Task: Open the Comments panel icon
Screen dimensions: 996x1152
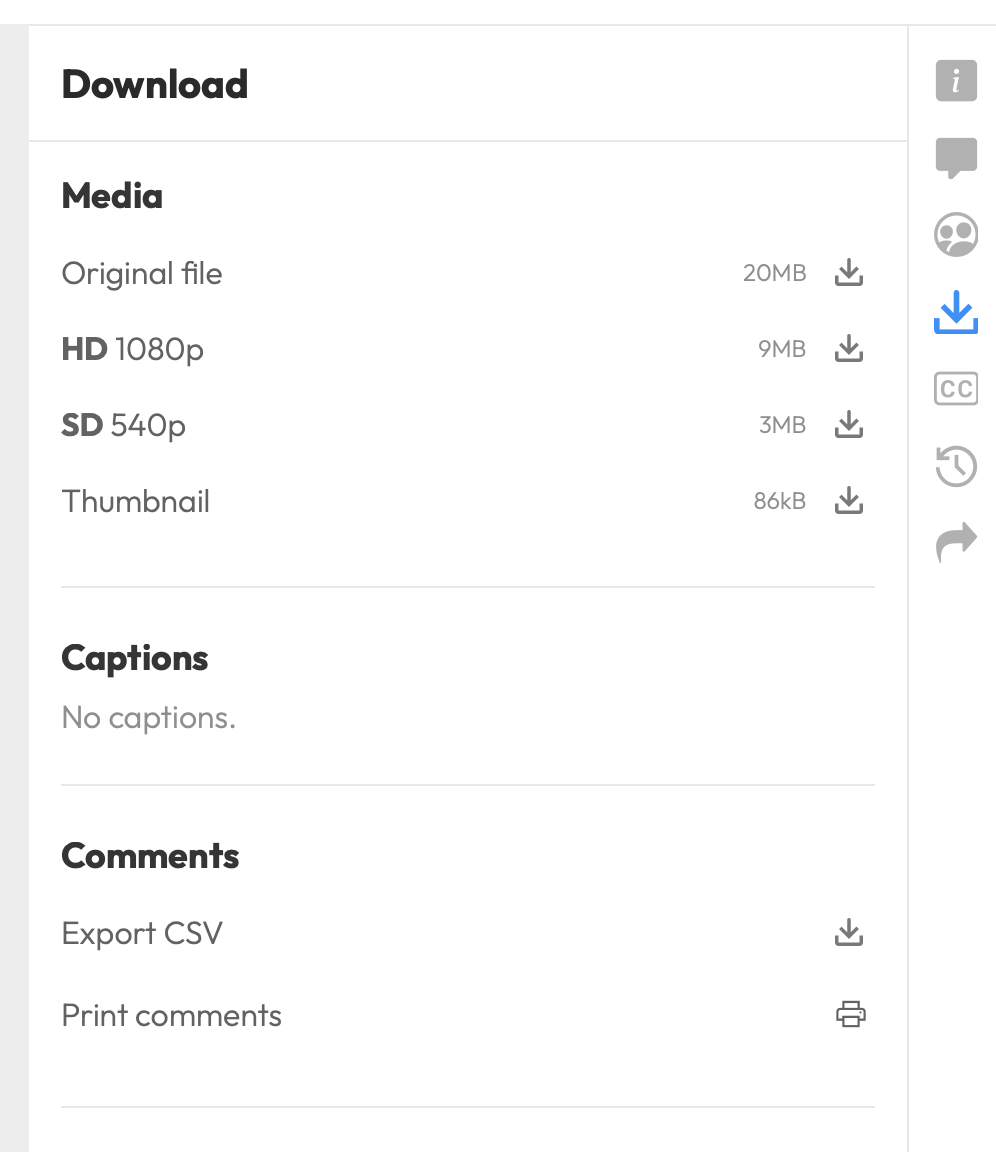Action: [x=955, y=157]
